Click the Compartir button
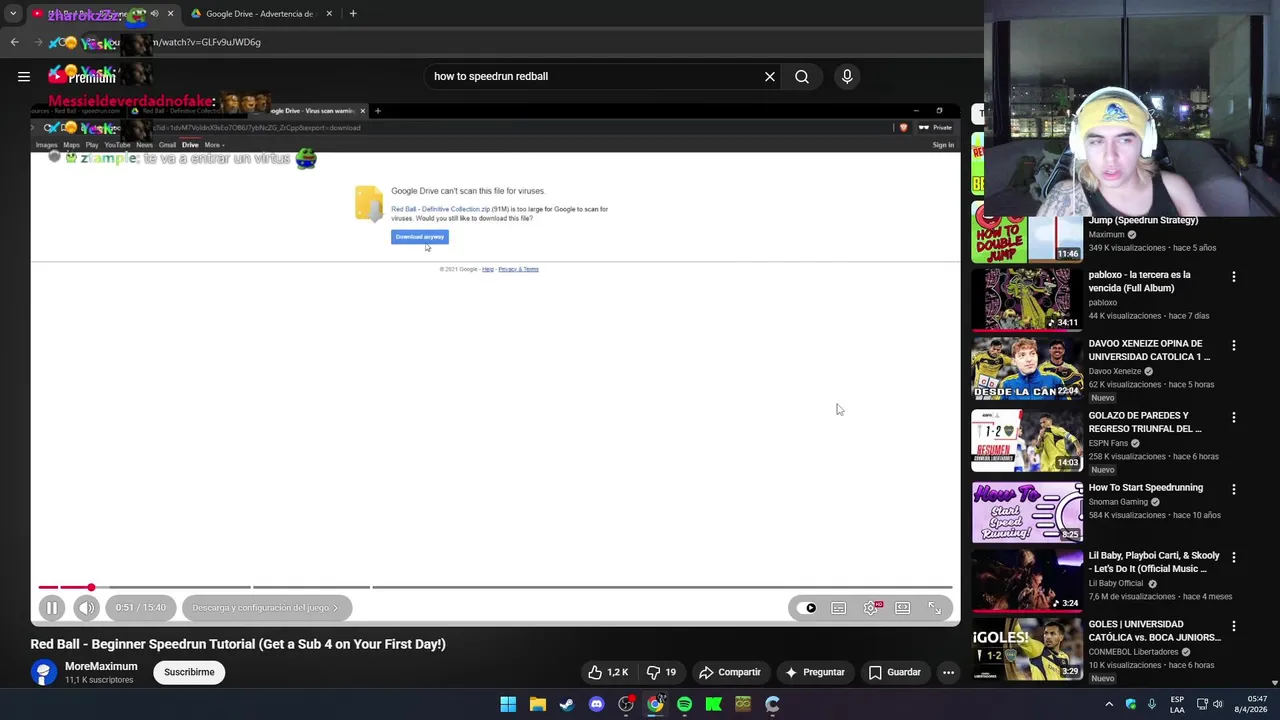The height and width of the screenshot is (720, 1280). (730, 672)
